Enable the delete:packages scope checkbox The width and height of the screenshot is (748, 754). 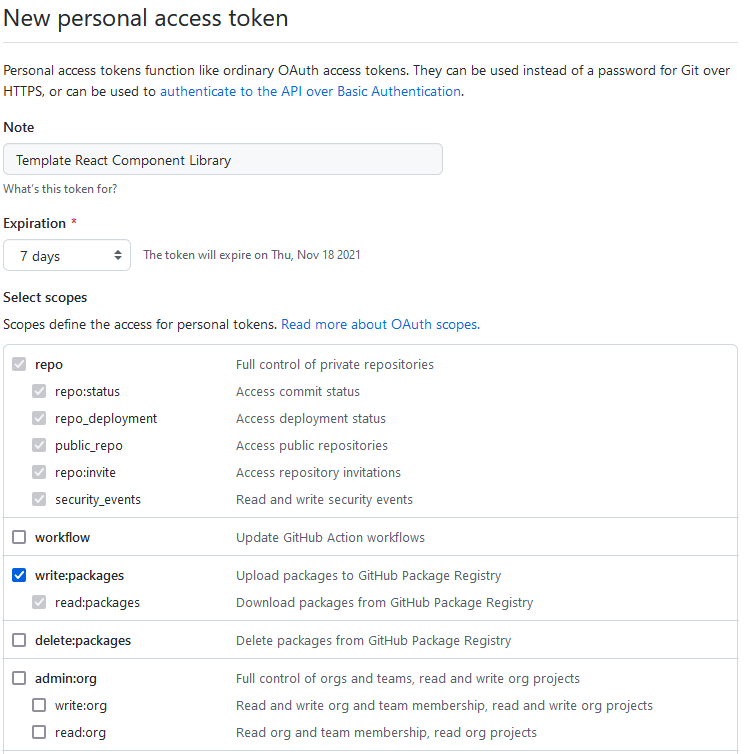(19, 640)
